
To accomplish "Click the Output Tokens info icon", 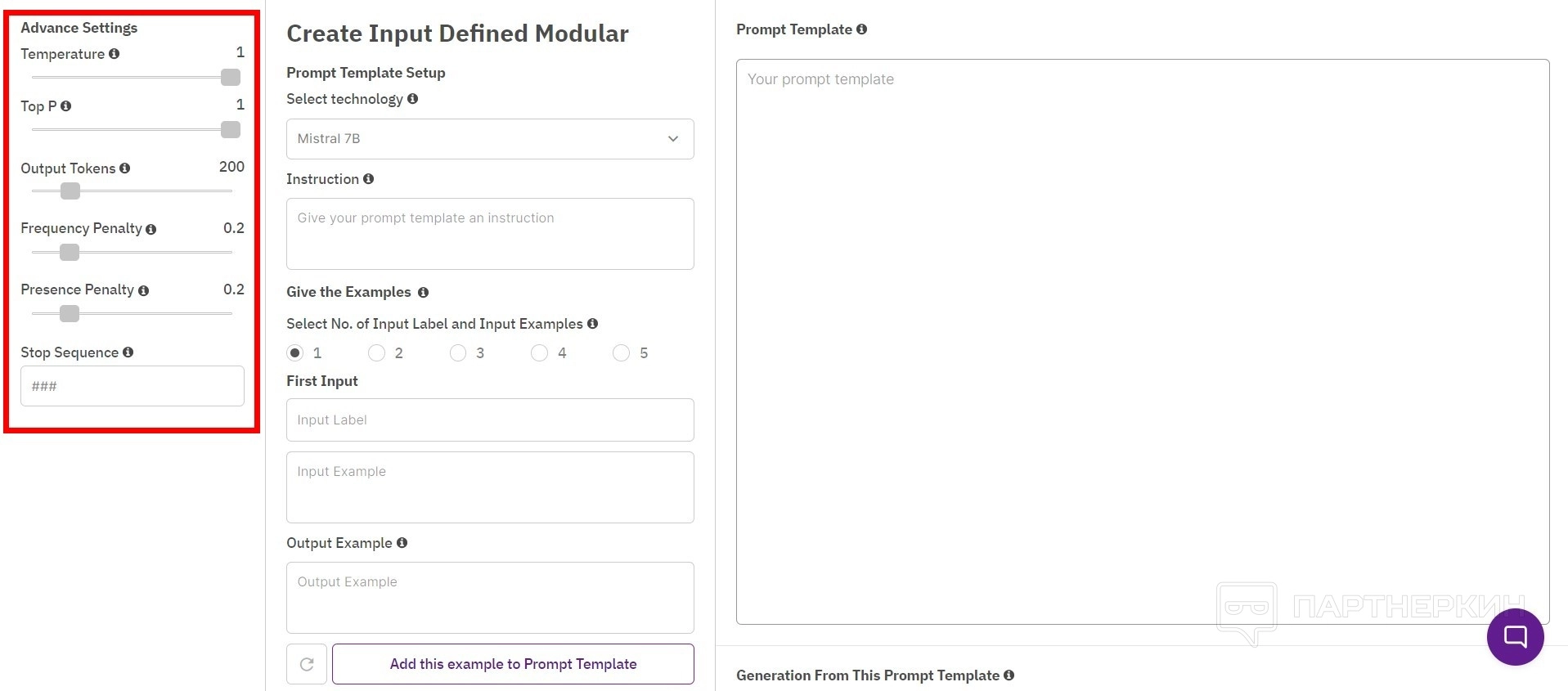I will (125, 168).
